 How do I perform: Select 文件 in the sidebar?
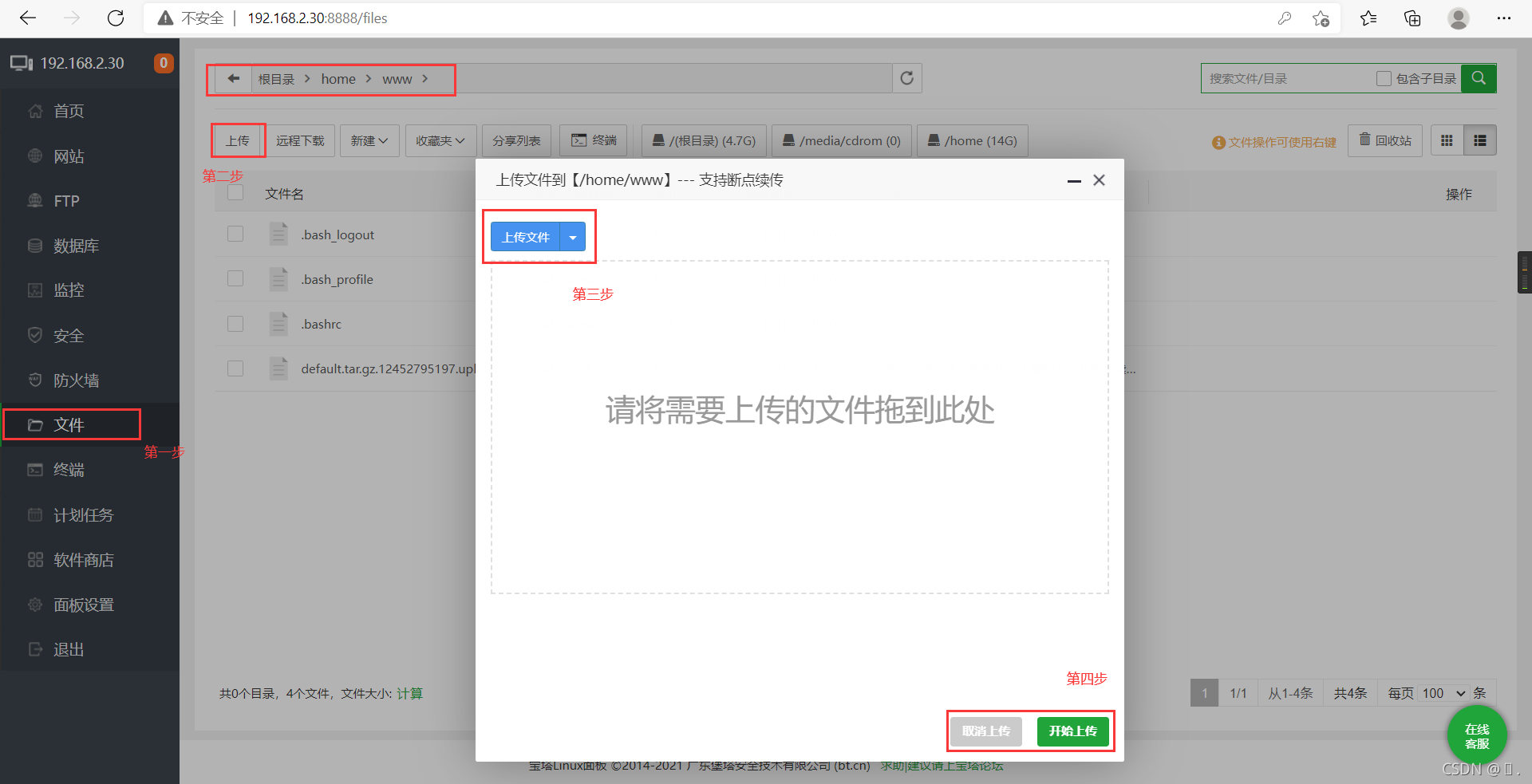[x=89, y=425]
